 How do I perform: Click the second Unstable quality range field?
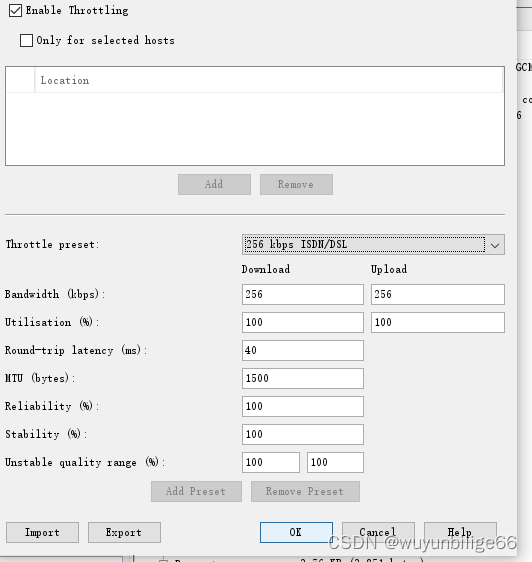coord(335,462)
